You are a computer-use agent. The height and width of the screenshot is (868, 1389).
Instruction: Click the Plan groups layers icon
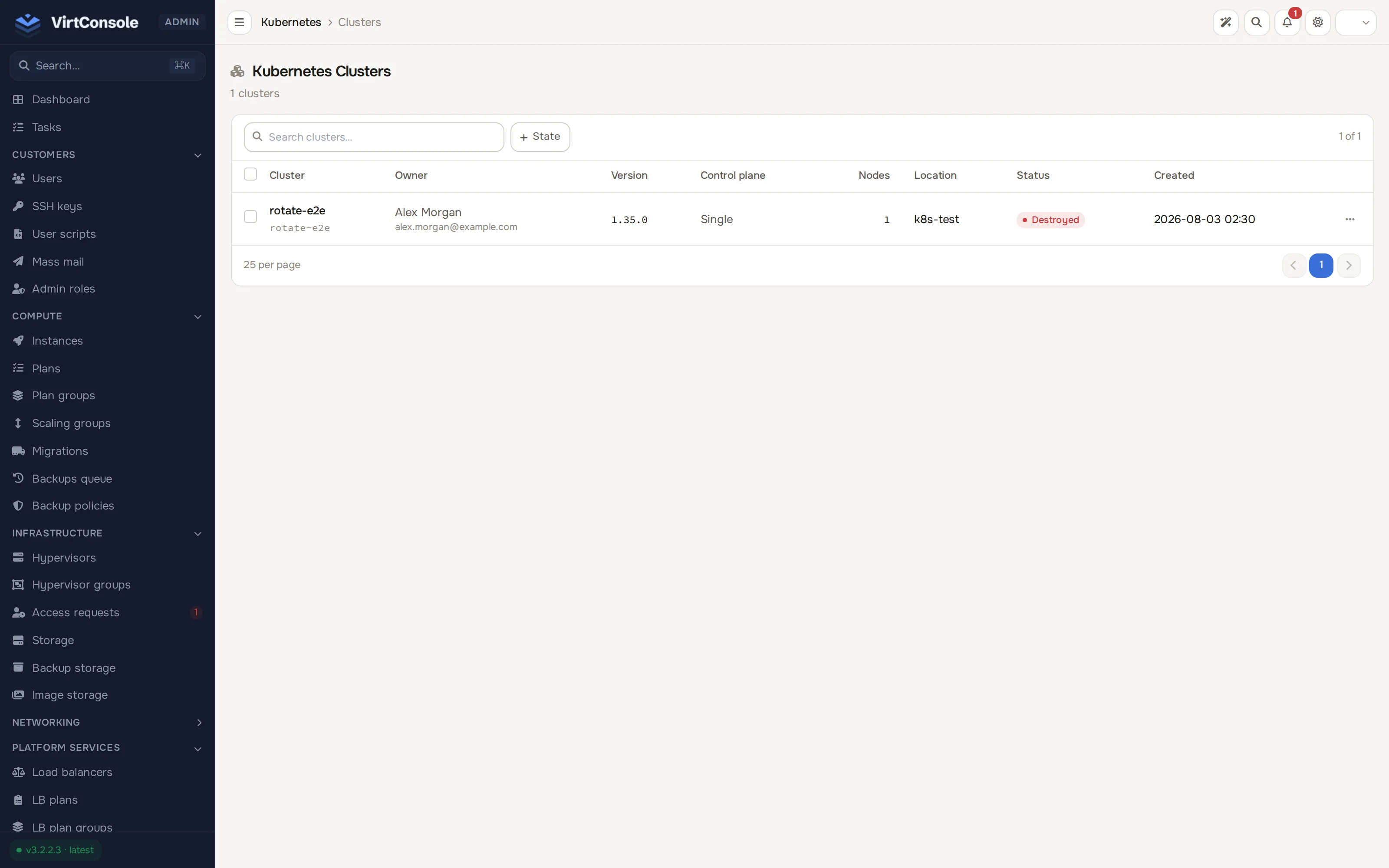pos(18,395)
